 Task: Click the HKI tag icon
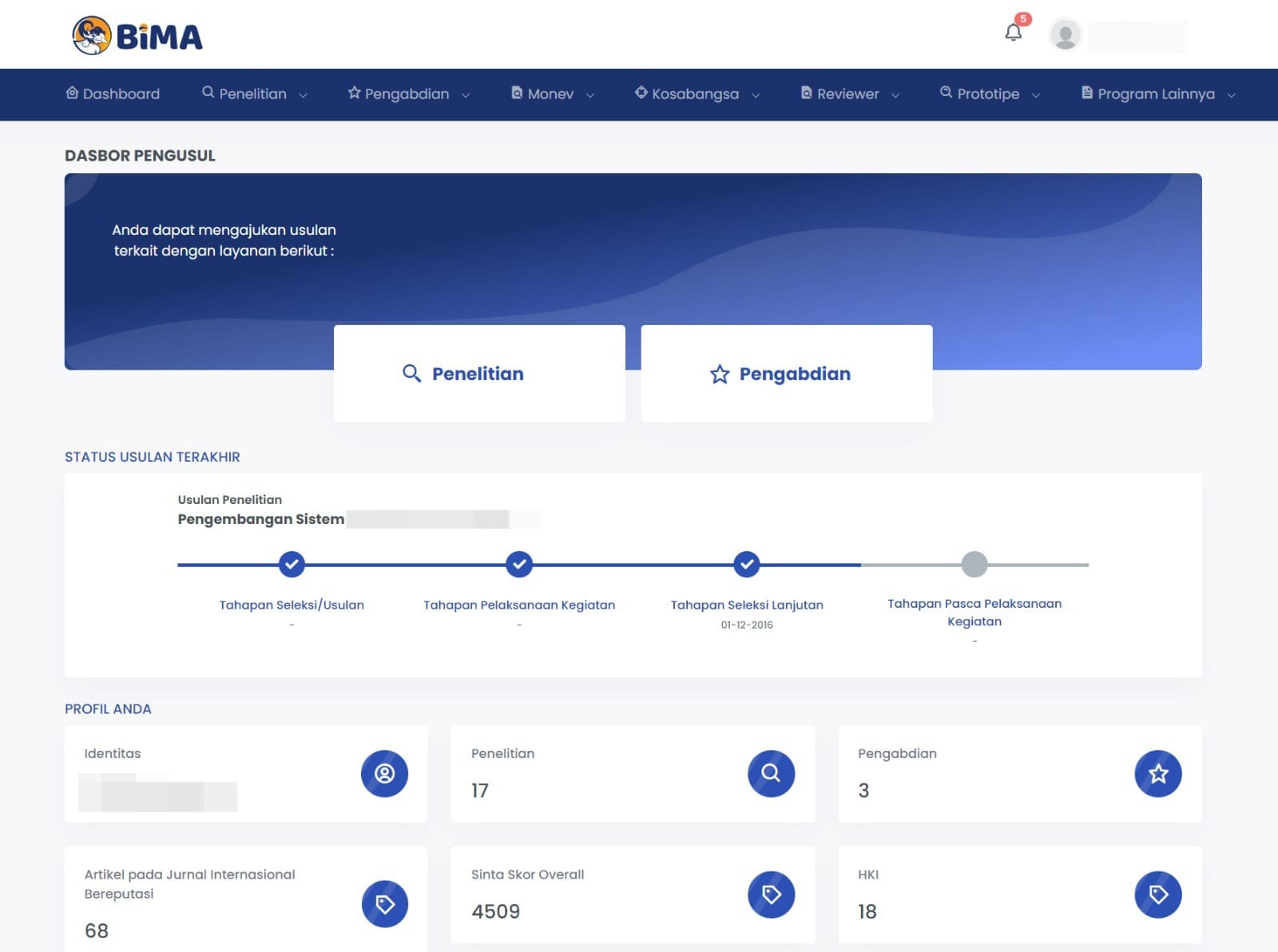[x=1157, y=894]
